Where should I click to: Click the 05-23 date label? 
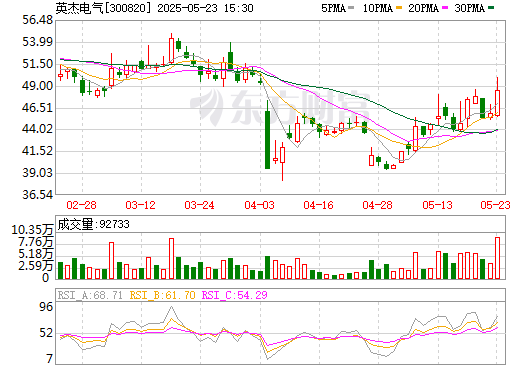495,205
